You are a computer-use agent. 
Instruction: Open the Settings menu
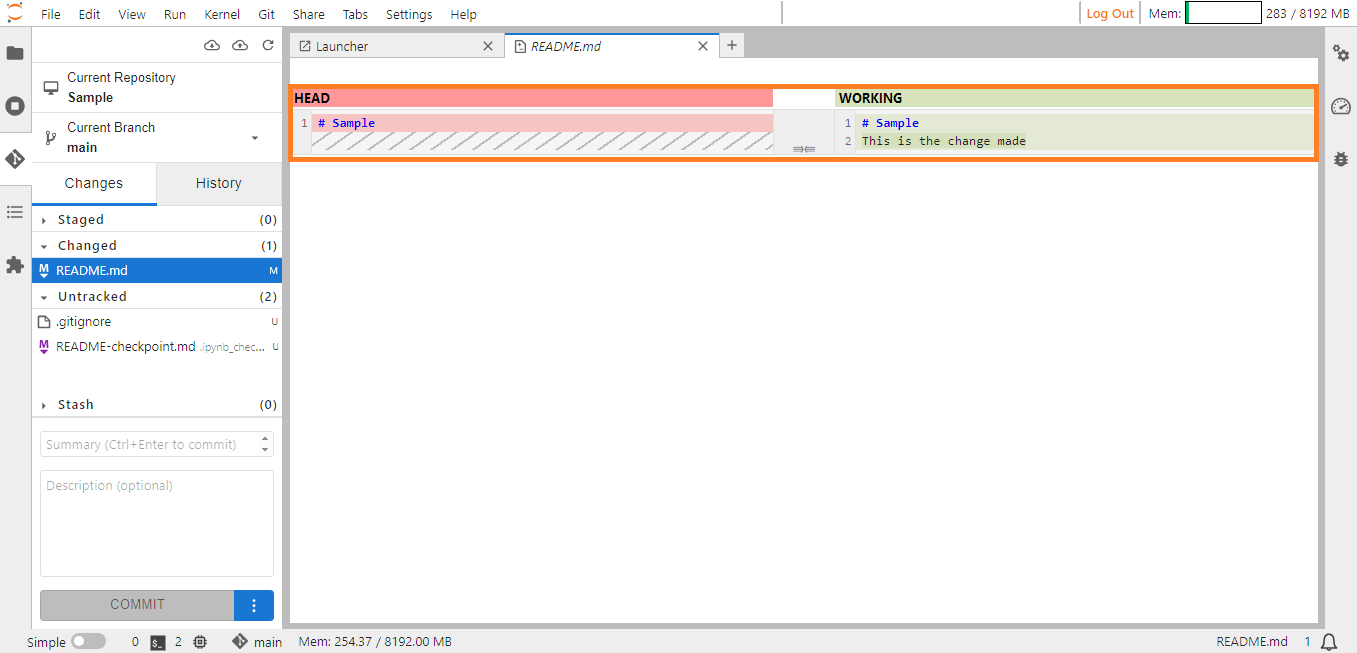coord(409,14)
